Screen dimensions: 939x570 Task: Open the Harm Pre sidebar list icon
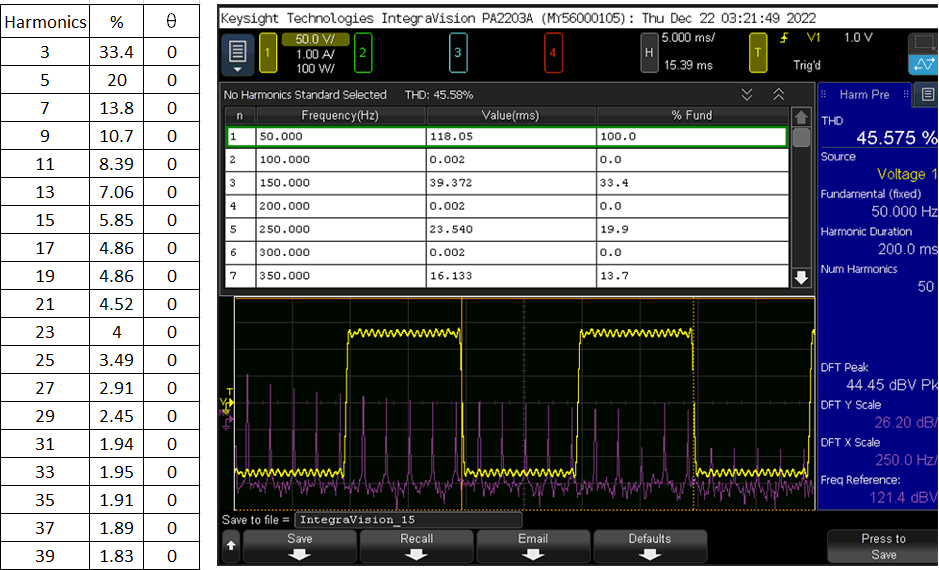(927, 95)
